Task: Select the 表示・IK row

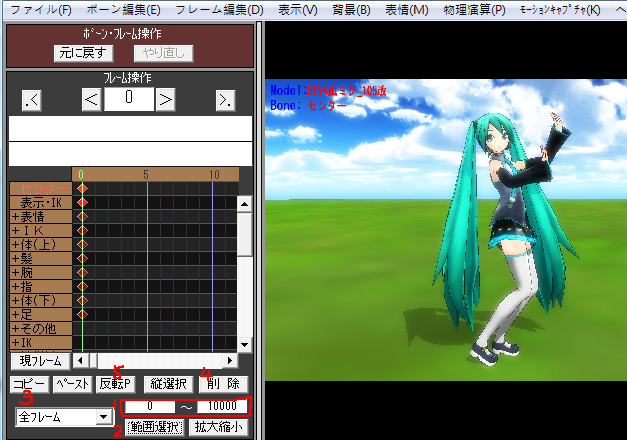Action: click(41, 202)
